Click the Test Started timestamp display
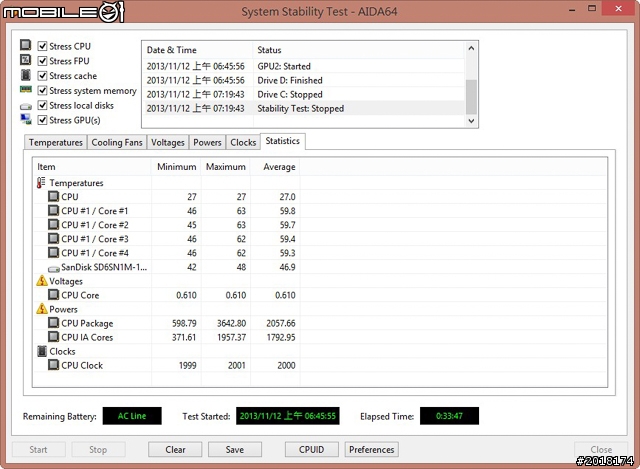 pos(287,416)
